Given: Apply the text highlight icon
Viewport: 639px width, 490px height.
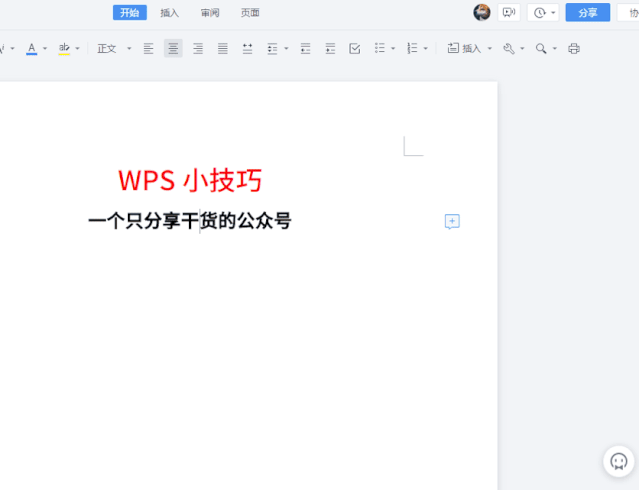Looking at the screenshot, I should [x=64, y=49].
